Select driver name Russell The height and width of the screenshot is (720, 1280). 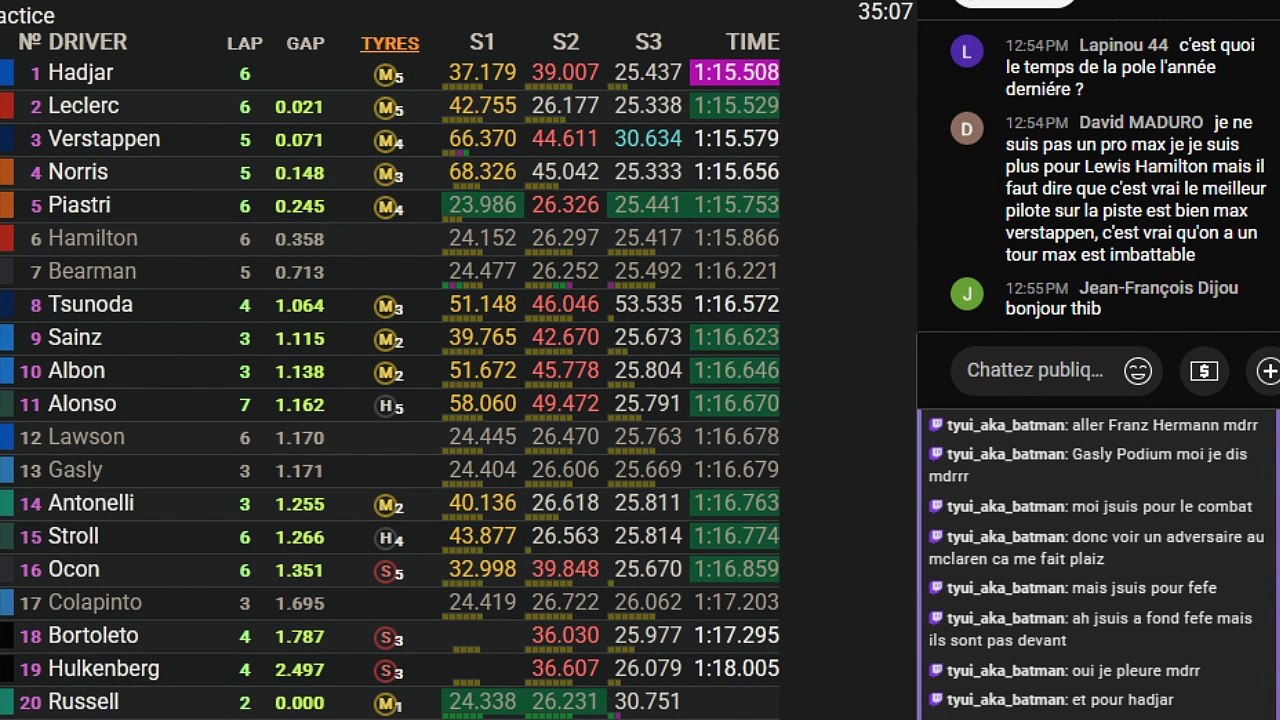click(x=83, y=701)
